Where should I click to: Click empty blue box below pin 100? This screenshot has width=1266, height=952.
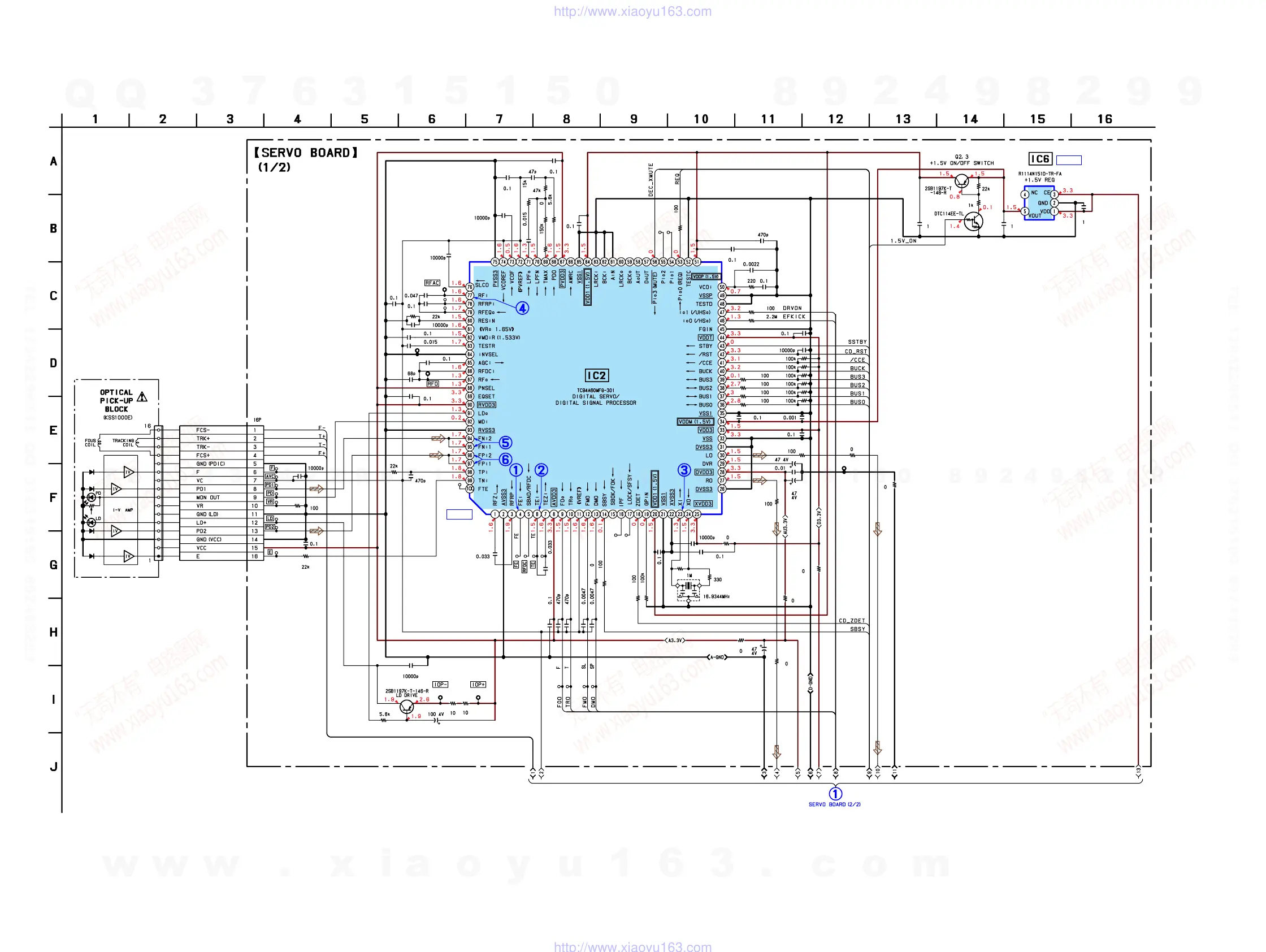[x=459, y=514]
